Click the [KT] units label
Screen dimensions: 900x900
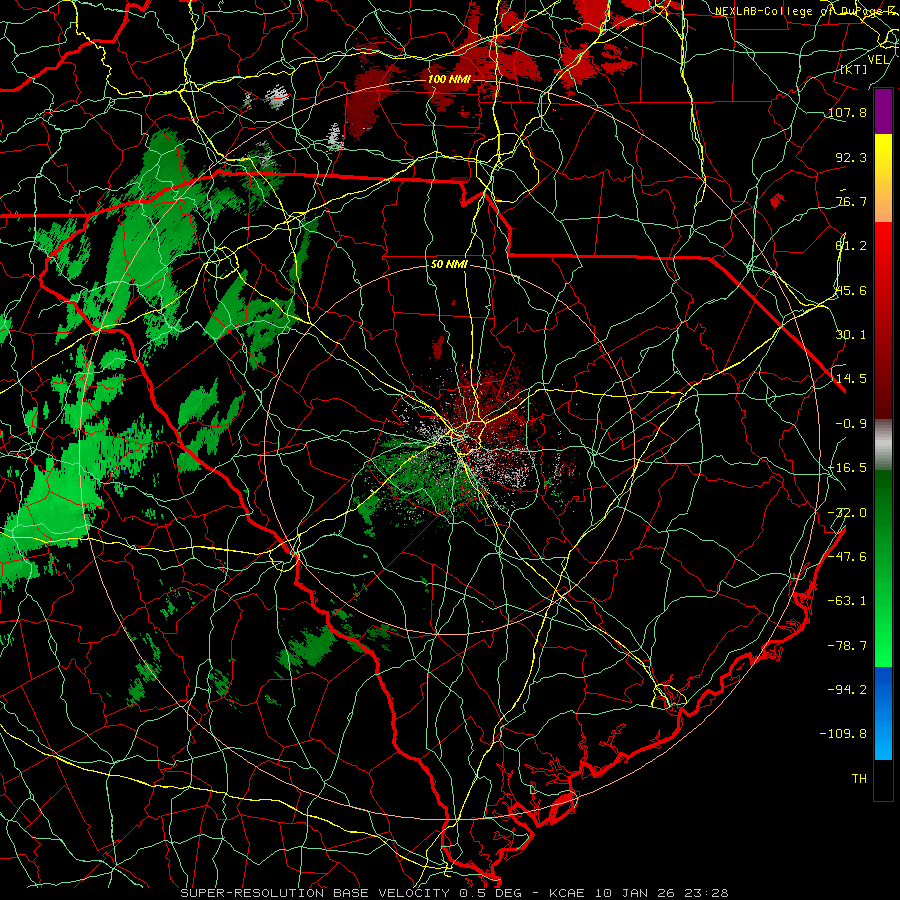[x=853, y=69]
